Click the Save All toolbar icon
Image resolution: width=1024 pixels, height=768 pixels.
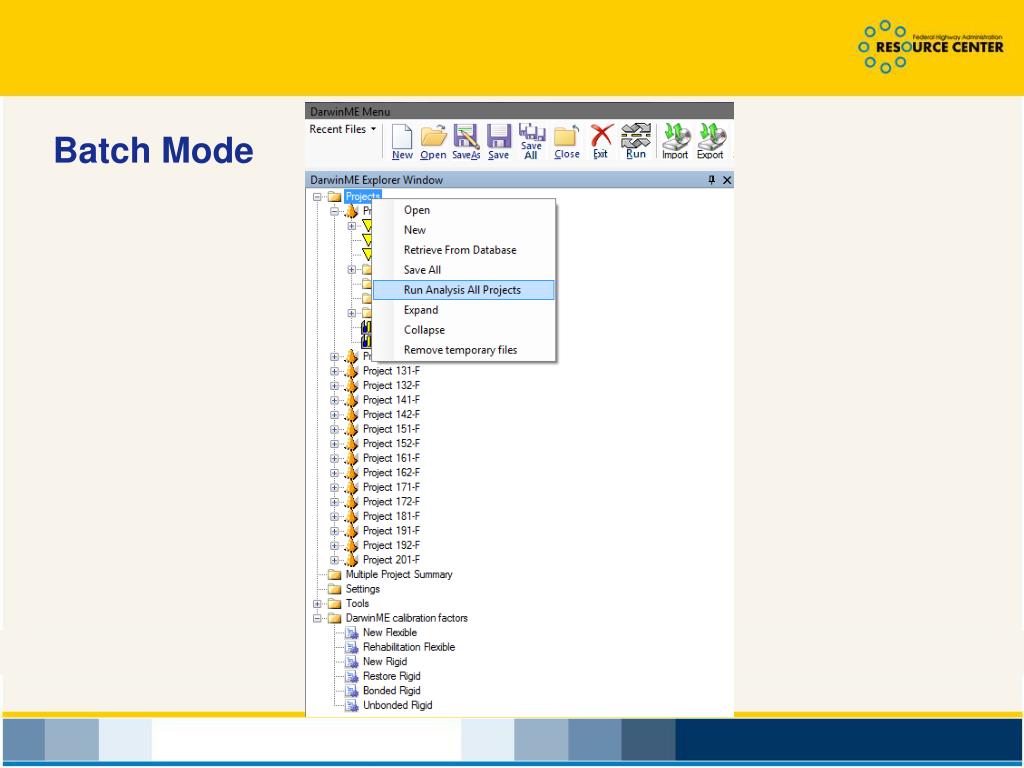pos(530,138)
